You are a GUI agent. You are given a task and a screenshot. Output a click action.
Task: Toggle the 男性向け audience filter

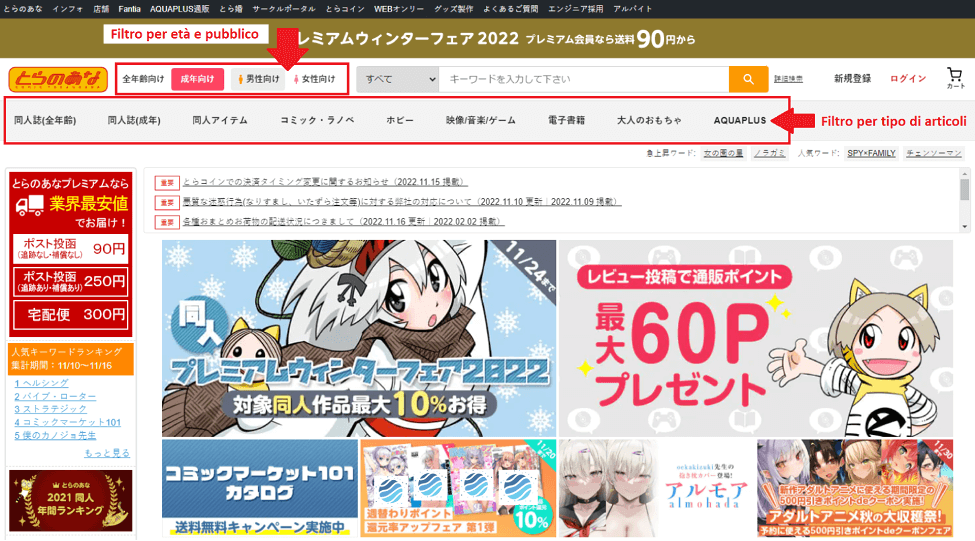259,79
